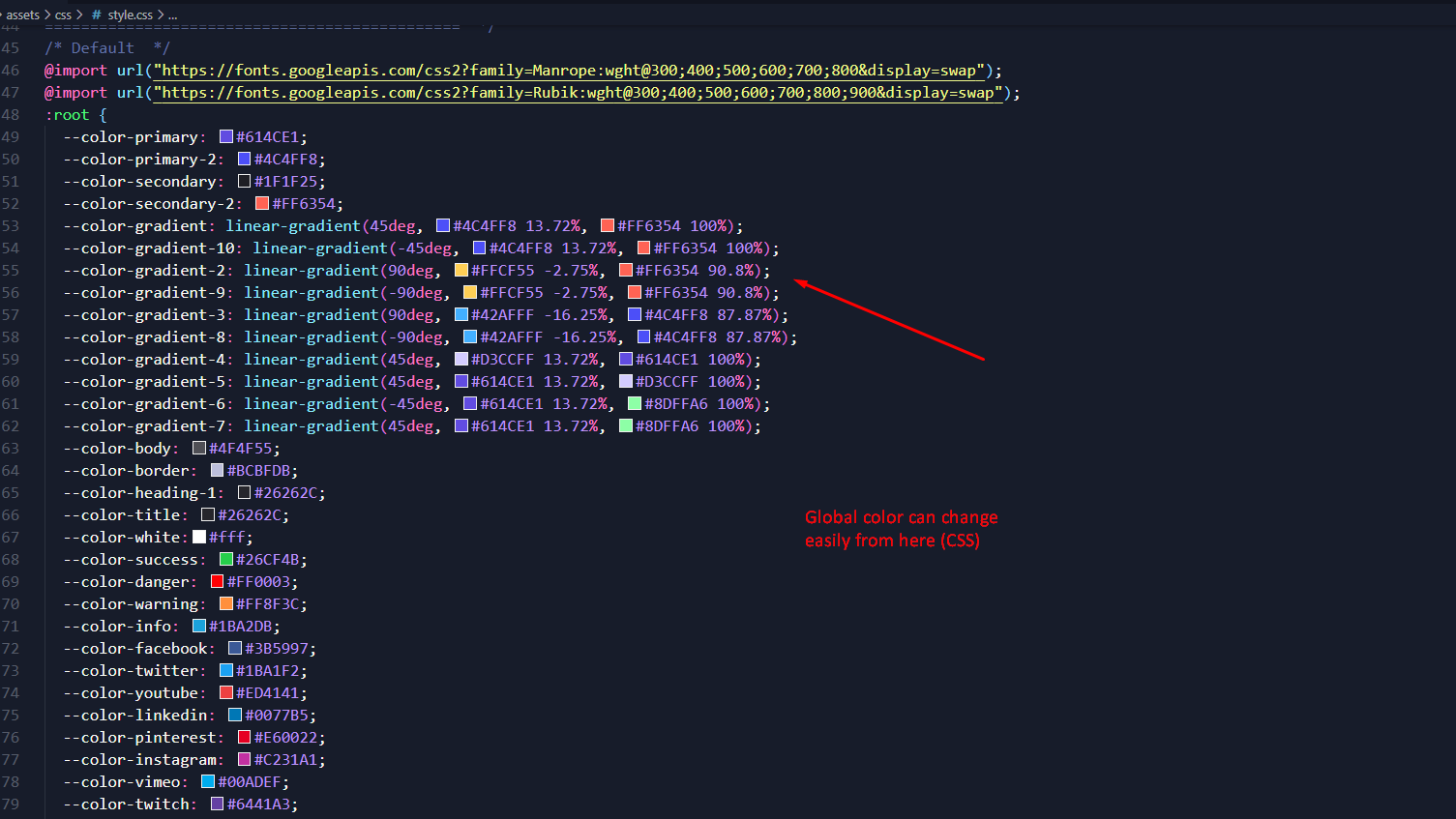Viewport: 1456px width, 819px height.
Task: Click the --color-instagram magenta swatch
Action: tap(245, 760)
